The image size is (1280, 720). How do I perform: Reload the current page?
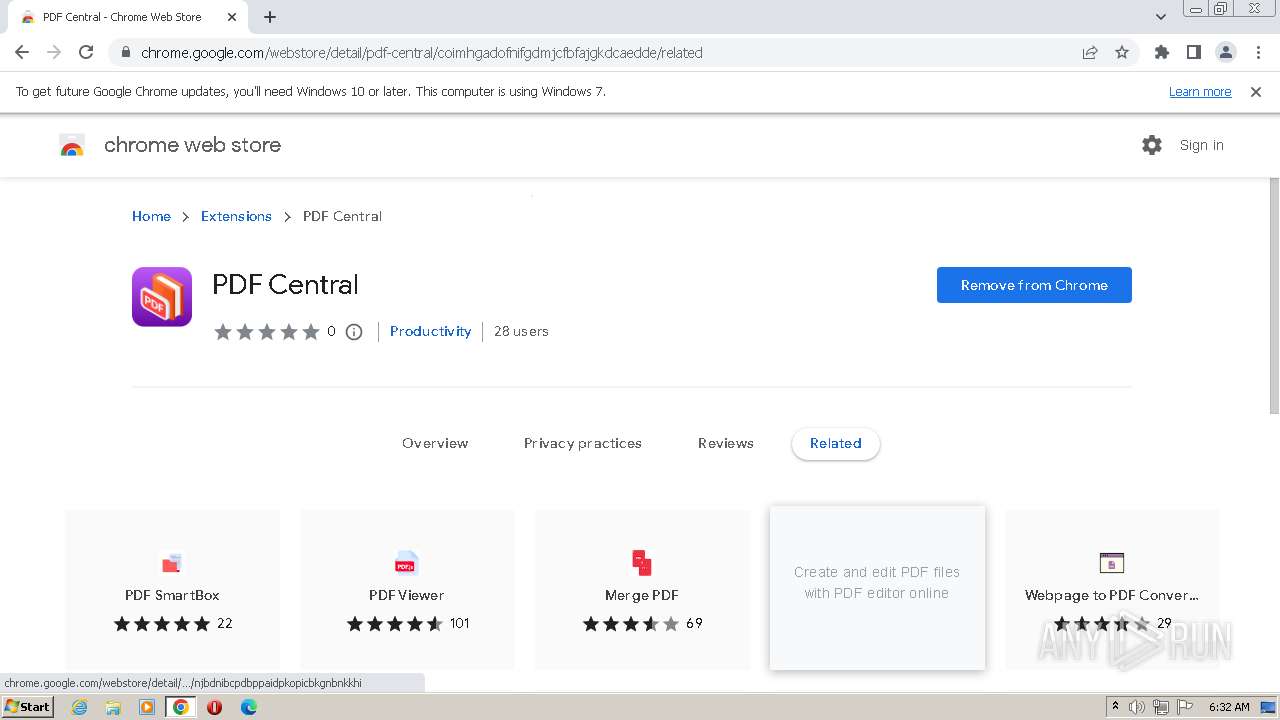[86, 53]
